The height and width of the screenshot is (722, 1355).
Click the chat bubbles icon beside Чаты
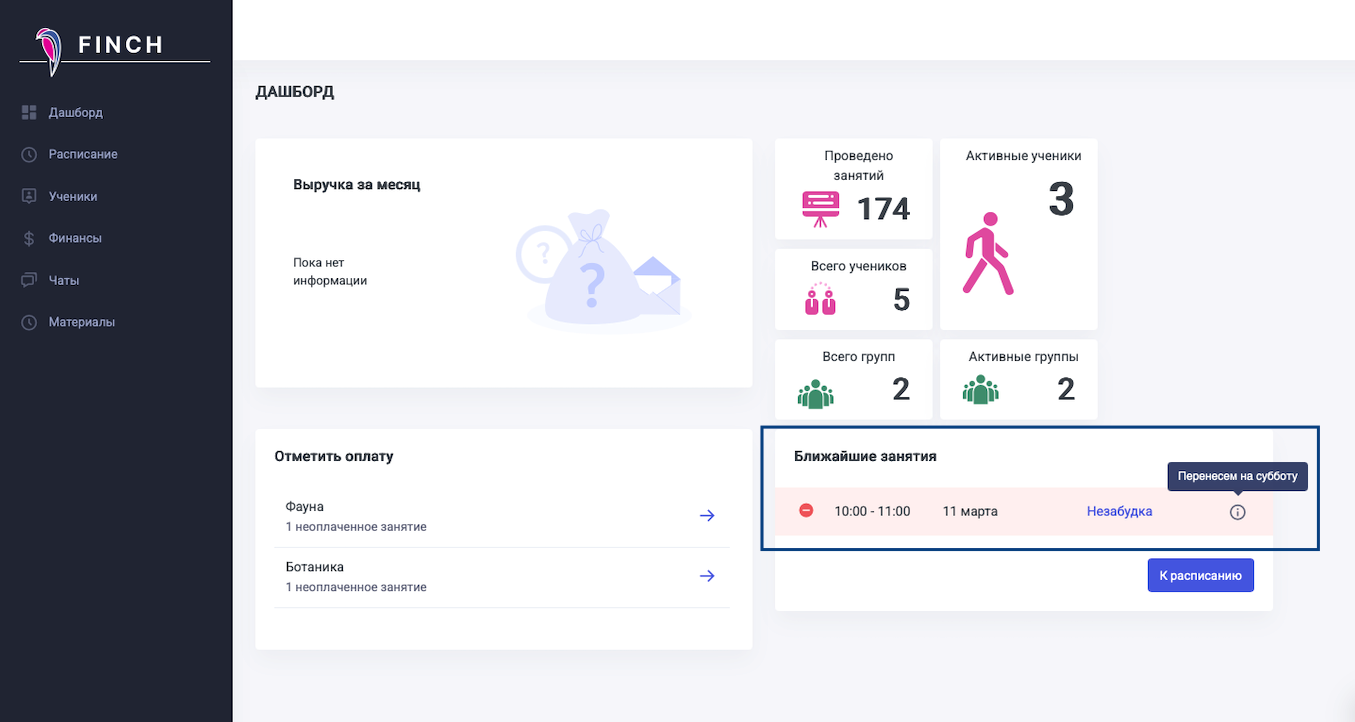point(29,281)
